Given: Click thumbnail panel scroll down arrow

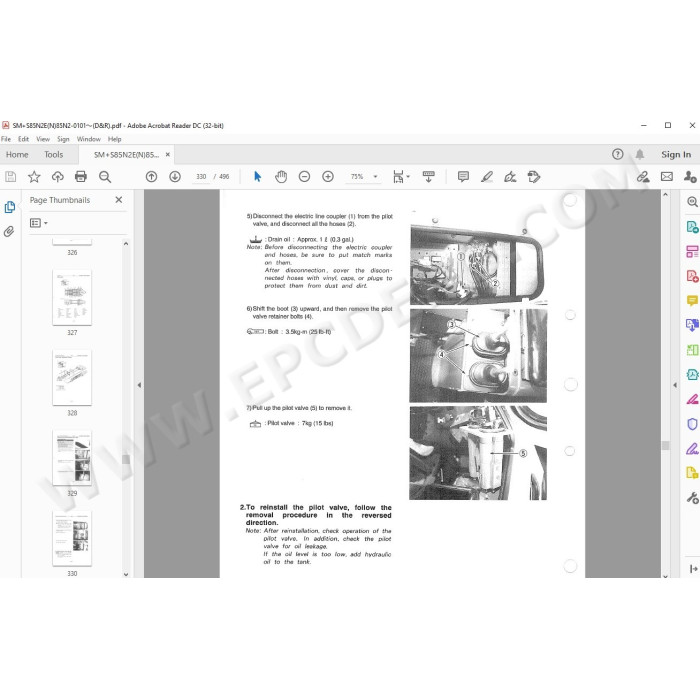Looking at the screenshot, I should point(126,575).
